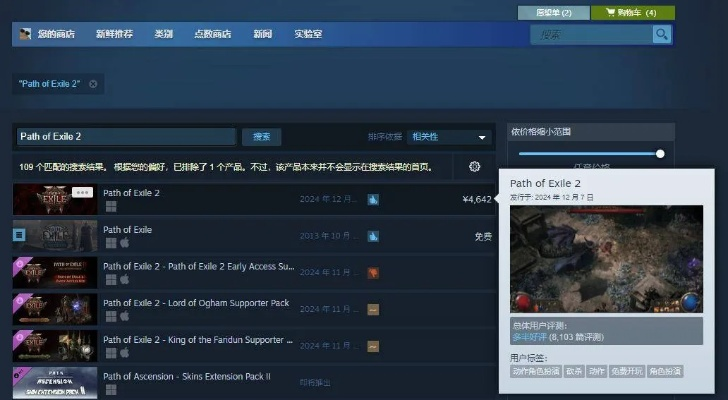Click the 角色扮演 user tag
Viewport: 728px width, 400px height.
tap(665, 371)
